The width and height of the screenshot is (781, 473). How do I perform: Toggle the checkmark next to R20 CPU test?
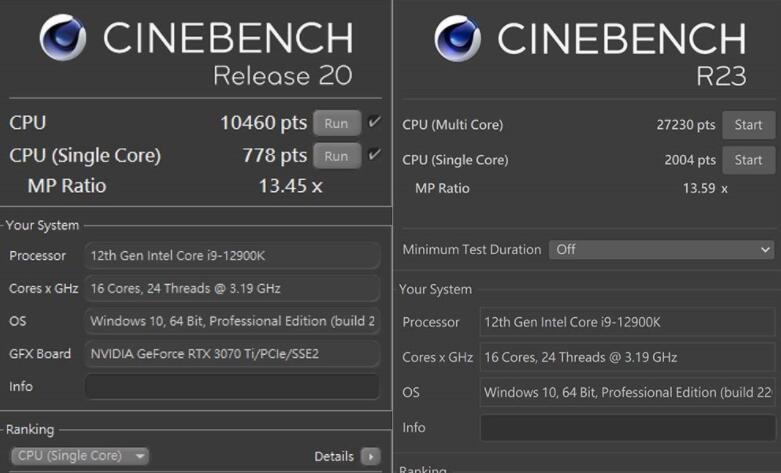[374, 123]
